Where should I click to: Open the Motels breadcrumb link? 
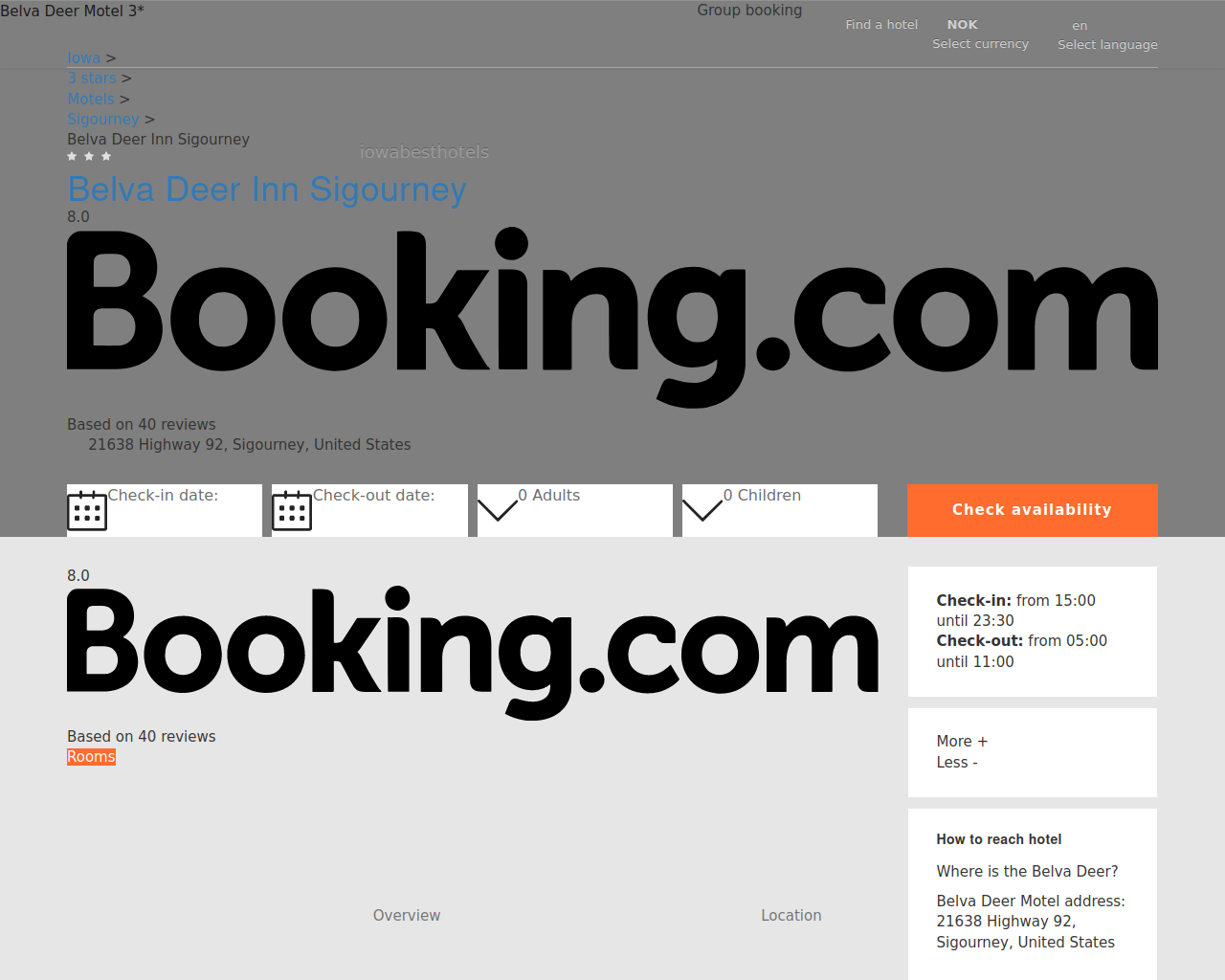(x=91, y=99)
